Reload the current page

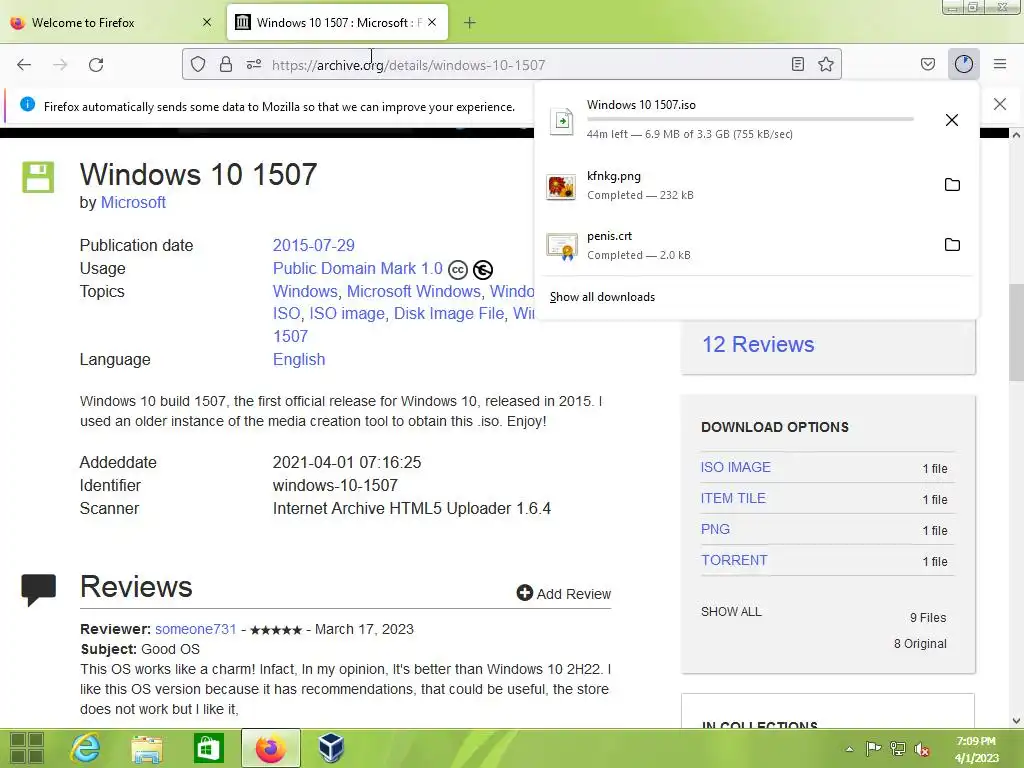pos(96,65)
